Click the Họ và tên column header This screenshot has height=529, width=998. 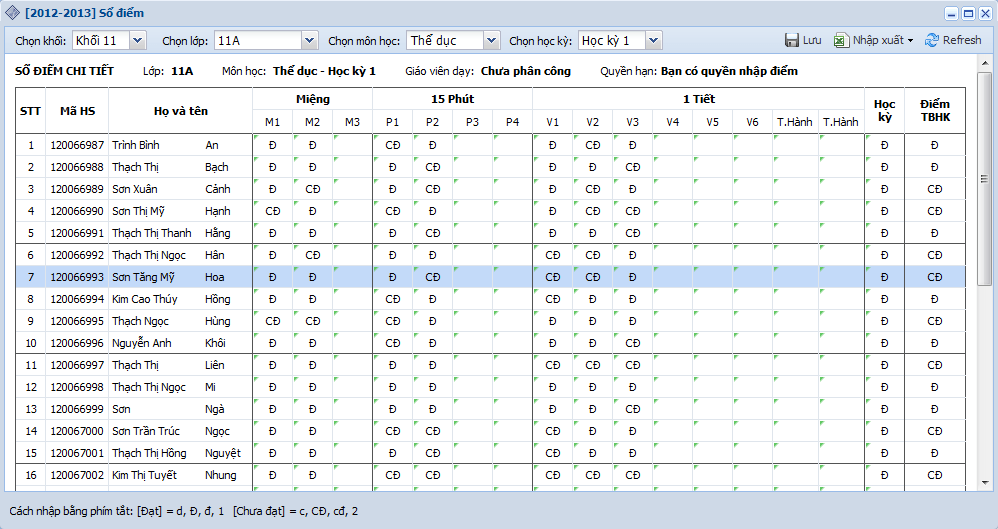pos(180,110)
